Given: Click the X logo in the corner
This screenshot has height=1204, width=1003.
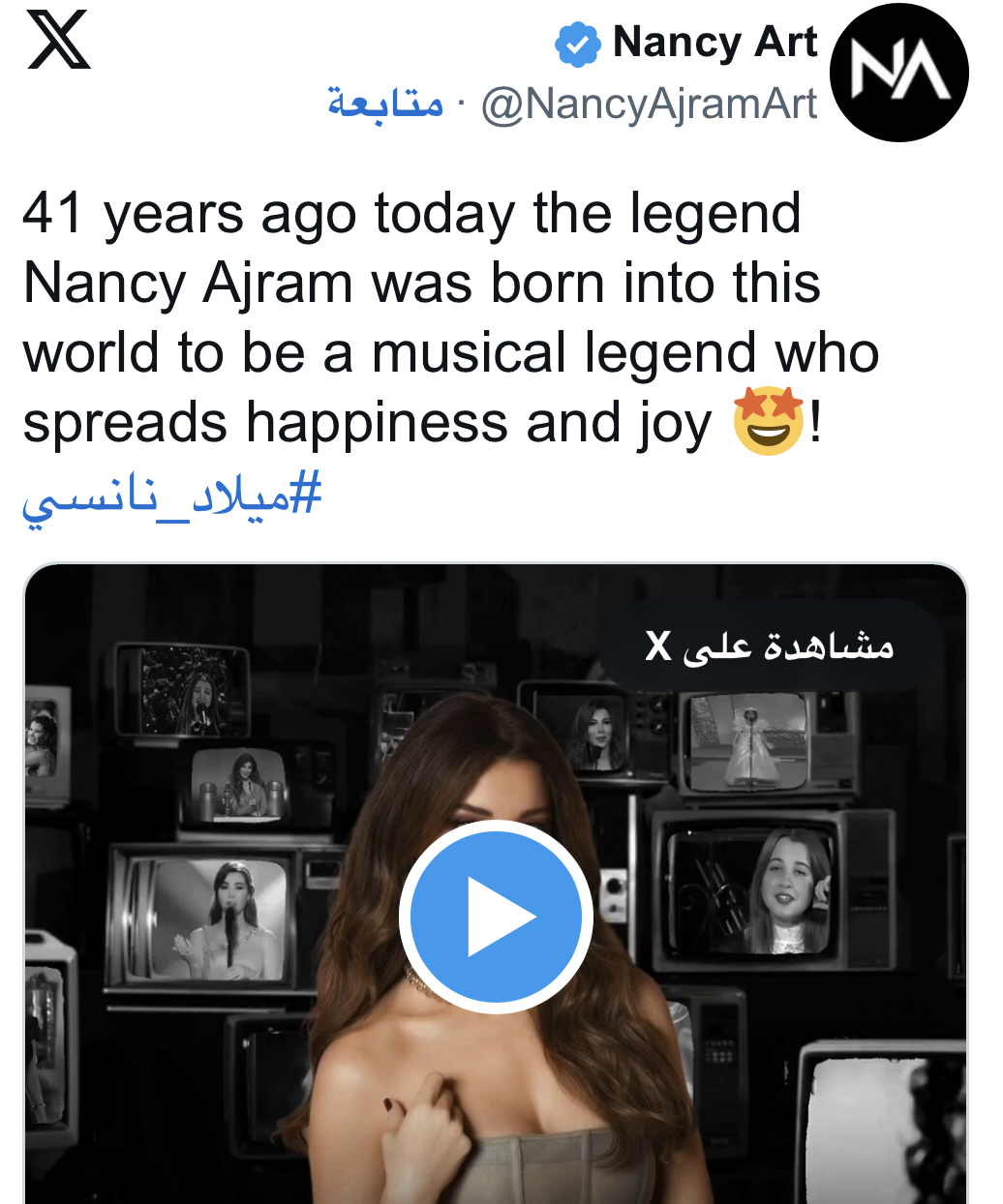Looking at the screenshot, I should click(59, 41).
